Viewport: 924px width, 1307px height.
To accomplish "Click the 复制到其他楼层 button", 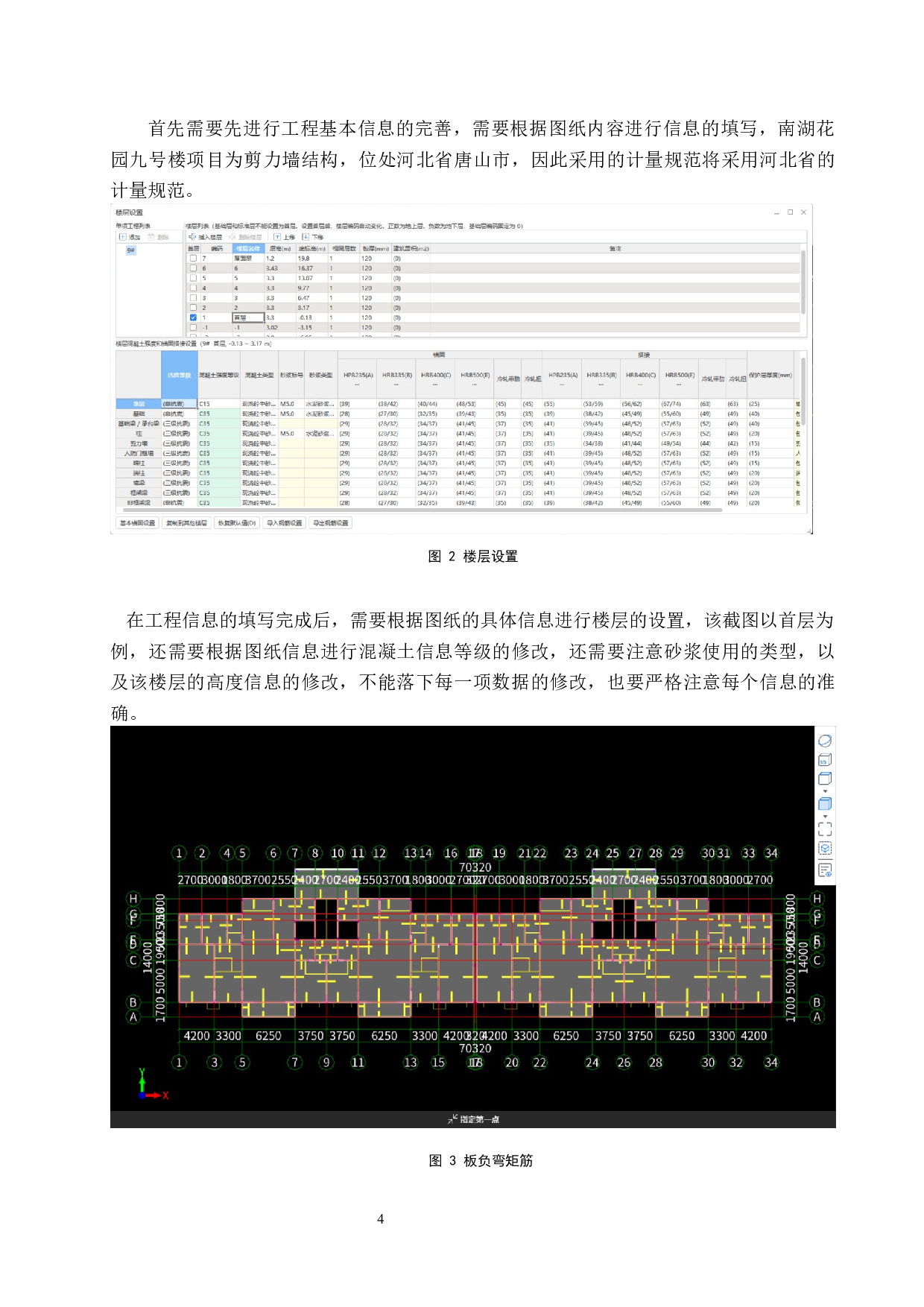I will point(186,523).
